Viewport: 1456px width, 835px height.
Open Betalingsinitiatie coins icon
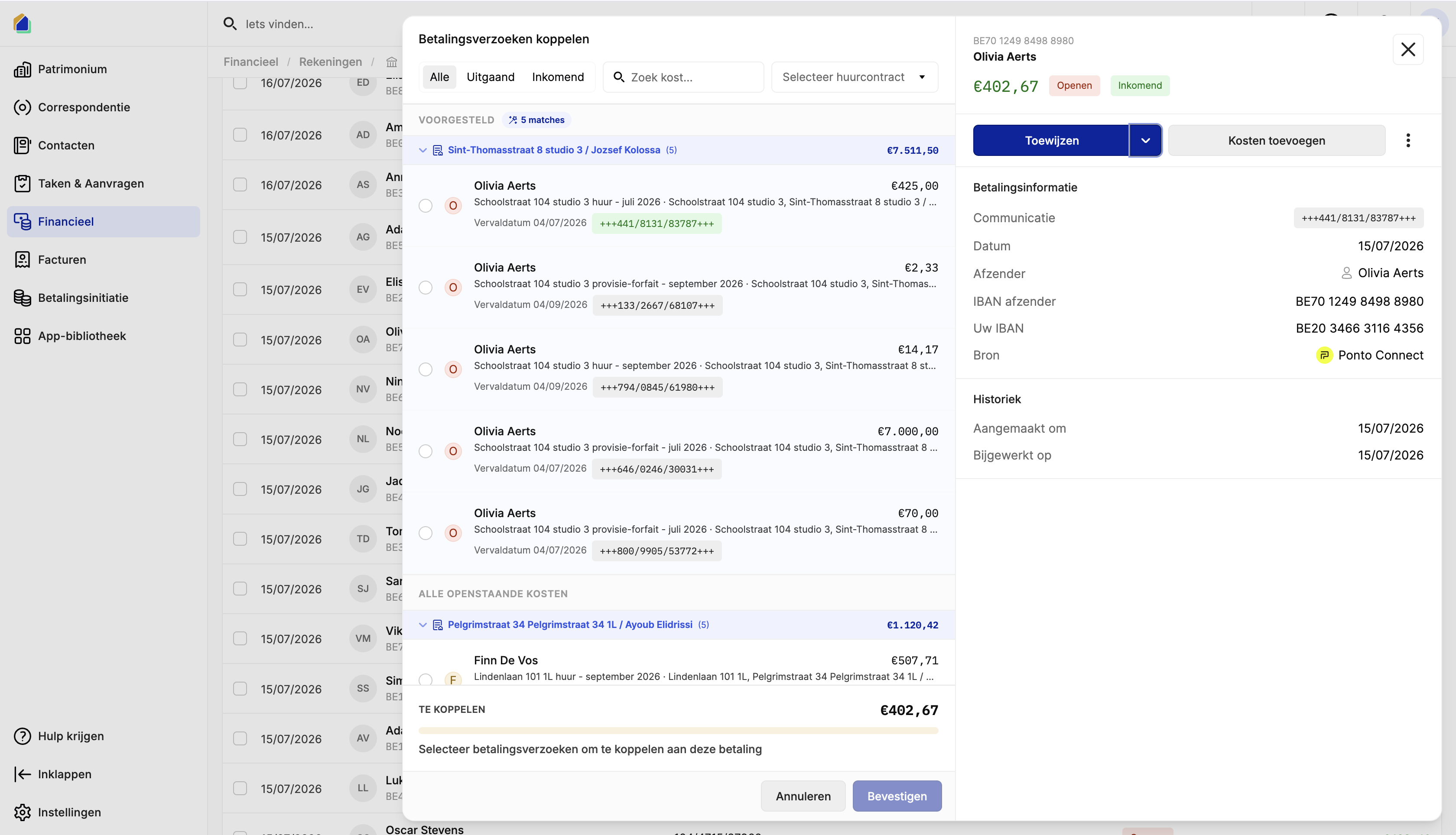(x=23, y=298)
